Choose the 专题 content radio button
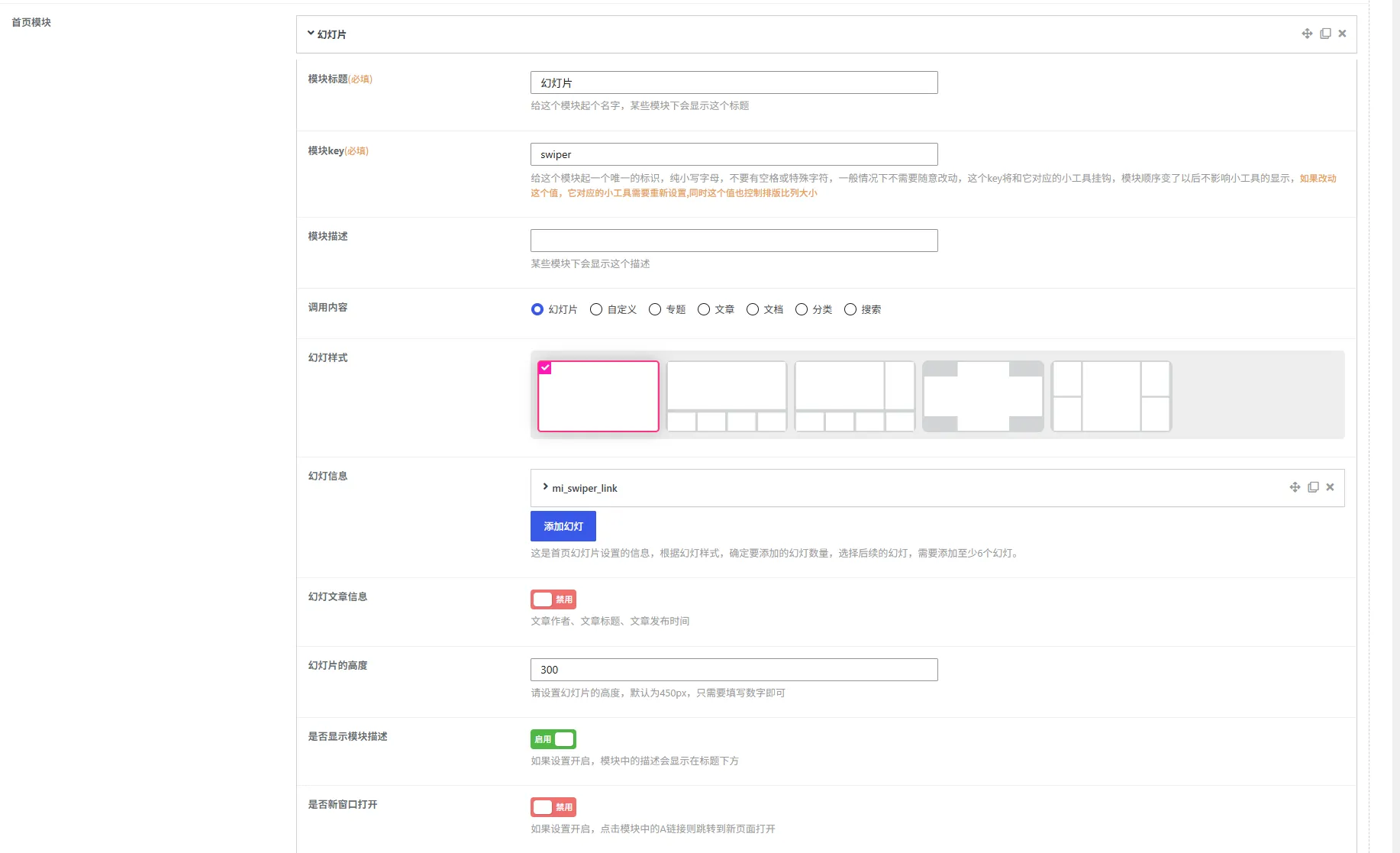The height and width of the screenshot is (853, 1400). coord(655,309)
